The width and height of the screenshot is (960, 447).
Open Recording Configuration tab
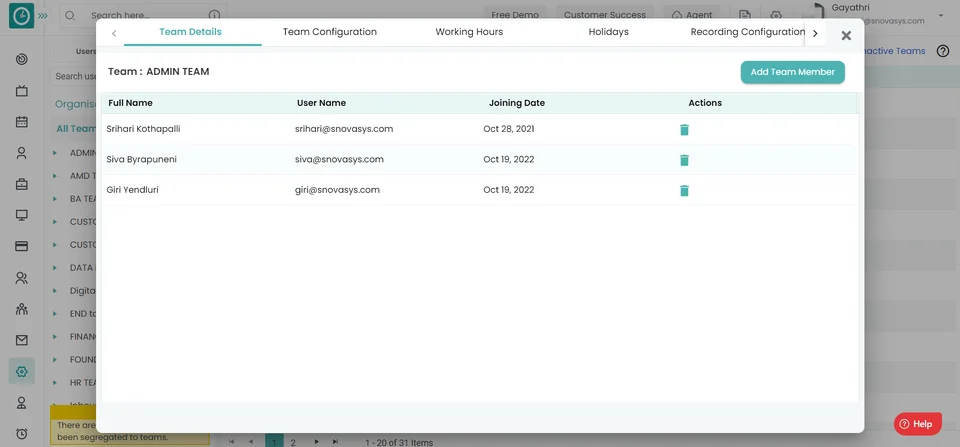coord(748,32)
